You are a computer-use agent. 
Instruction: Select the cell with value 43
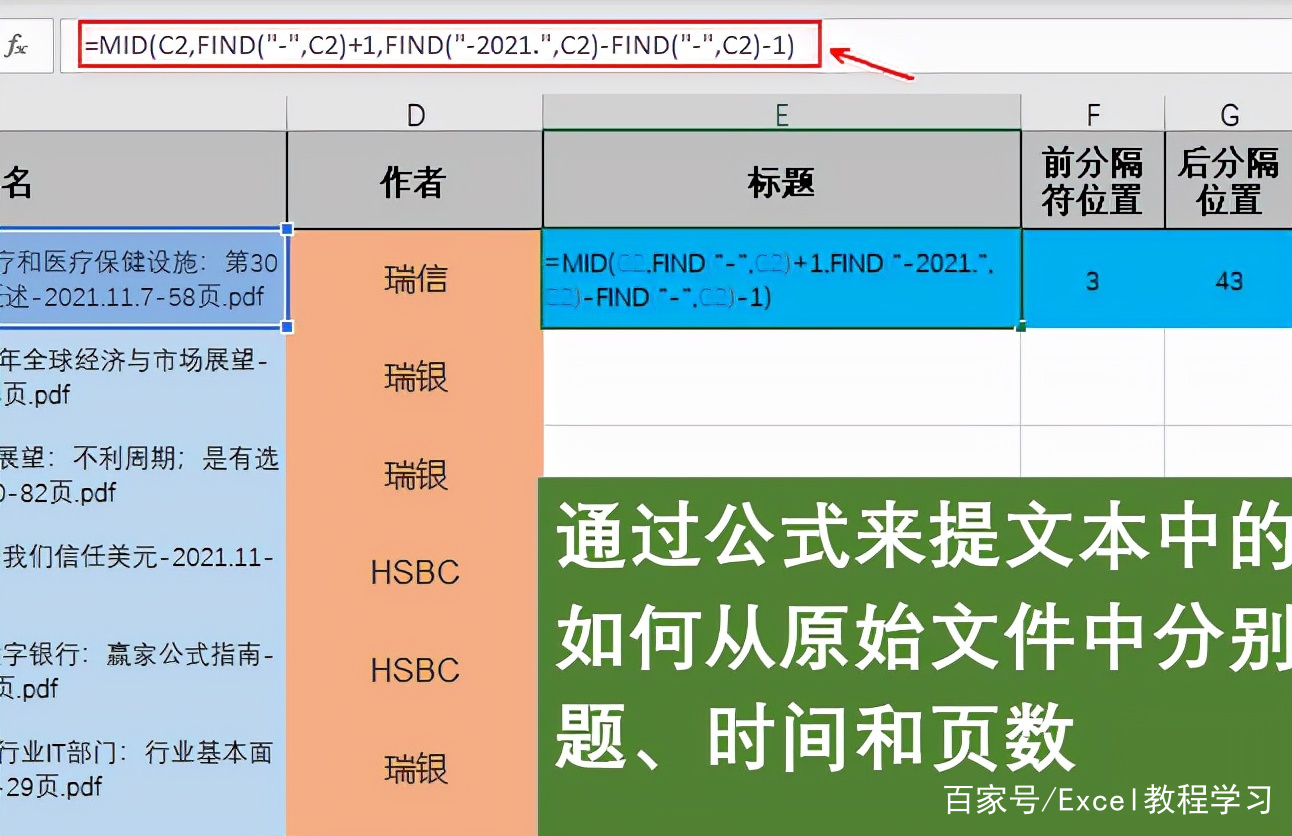pos(1229,279)
